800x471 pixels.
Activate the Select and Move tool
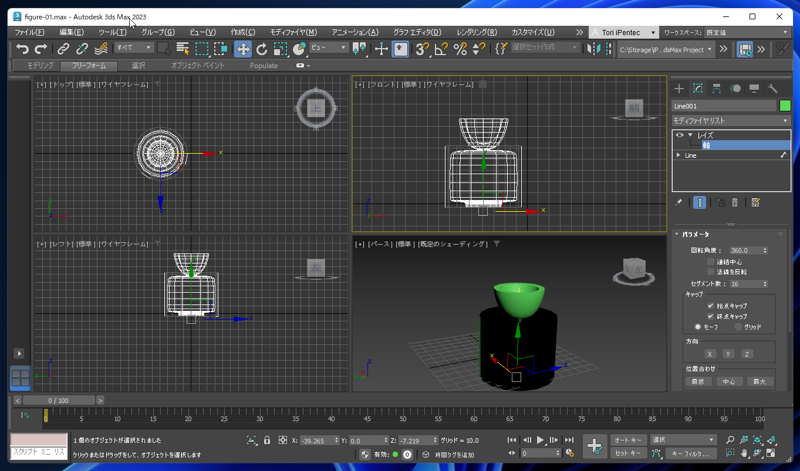coord(243,49)
